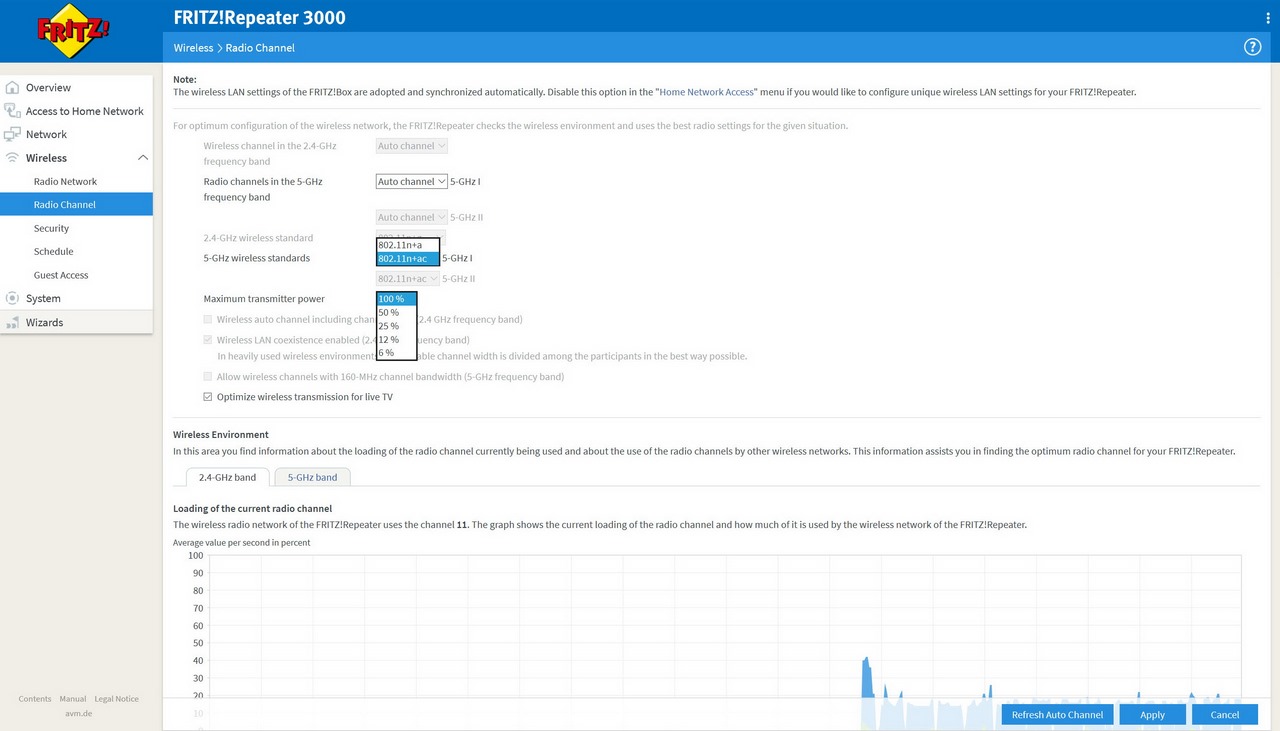The image size is (1280, 731).
Task: Click Radio Channel in the breadcrumb
Action: click(x=260, y=48)
